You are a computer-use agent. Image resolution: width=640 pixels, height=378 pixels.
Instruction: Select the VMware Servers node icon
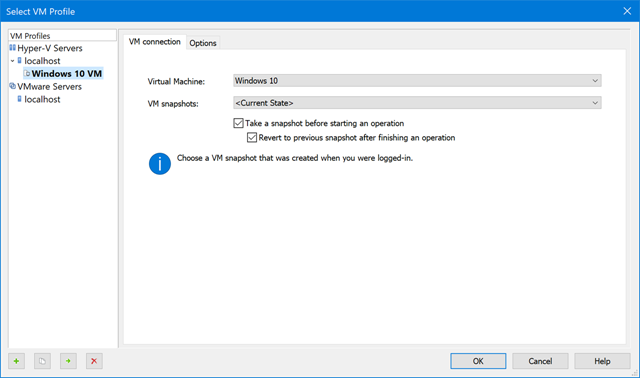13,86
